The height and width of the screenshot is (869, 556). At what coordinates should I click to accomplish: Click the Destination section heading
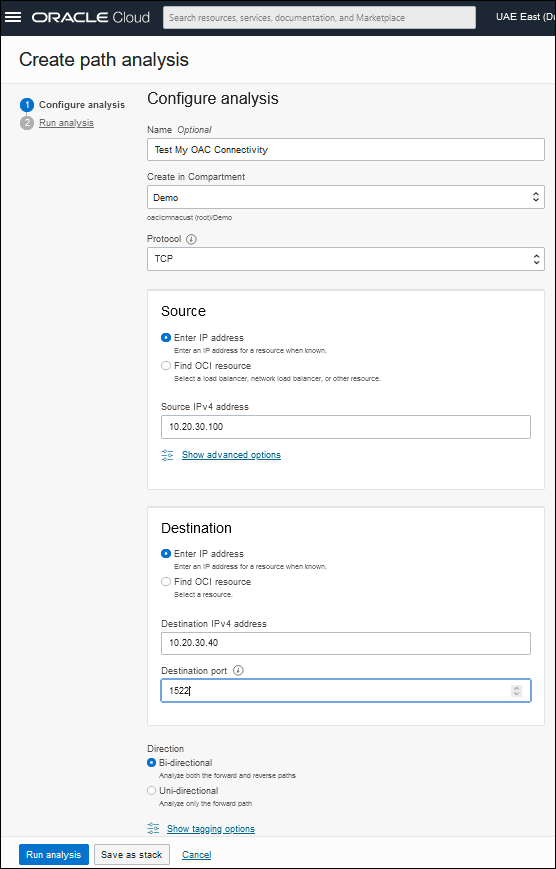(x=196, y=528)
